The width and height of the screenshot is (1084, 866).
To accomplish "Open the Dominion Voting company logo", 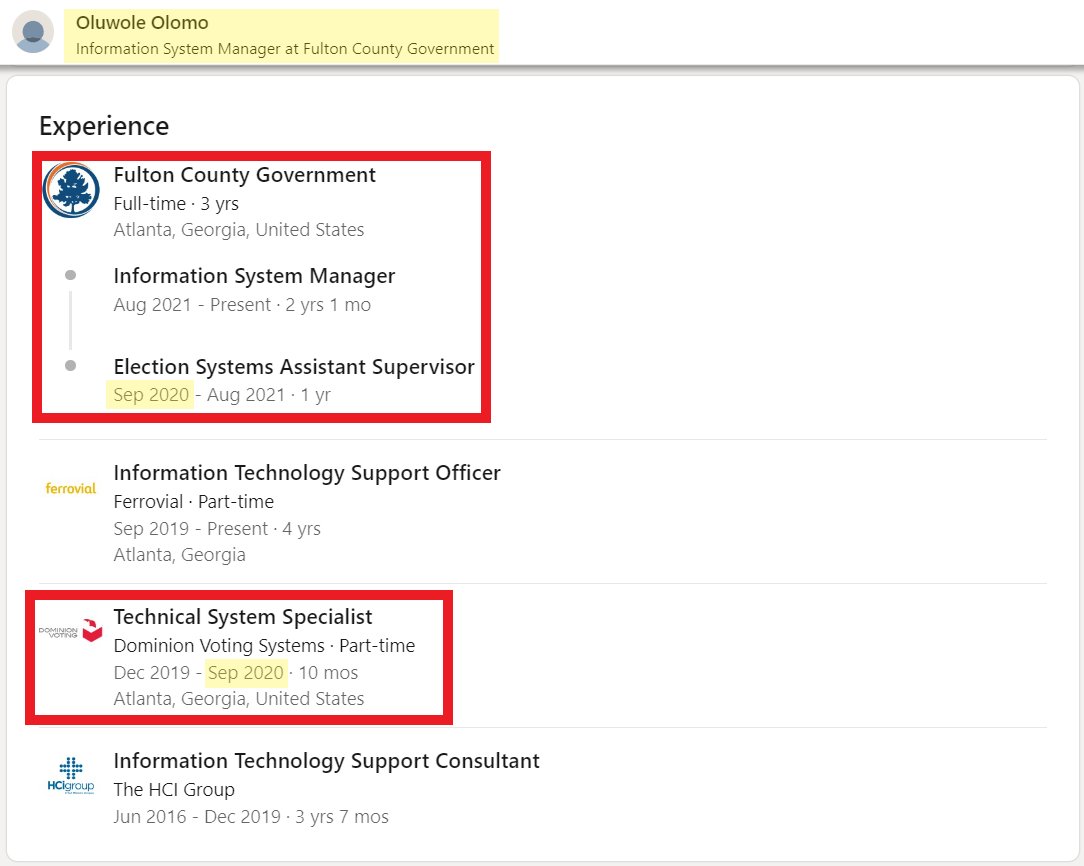I will pos(71,631).
